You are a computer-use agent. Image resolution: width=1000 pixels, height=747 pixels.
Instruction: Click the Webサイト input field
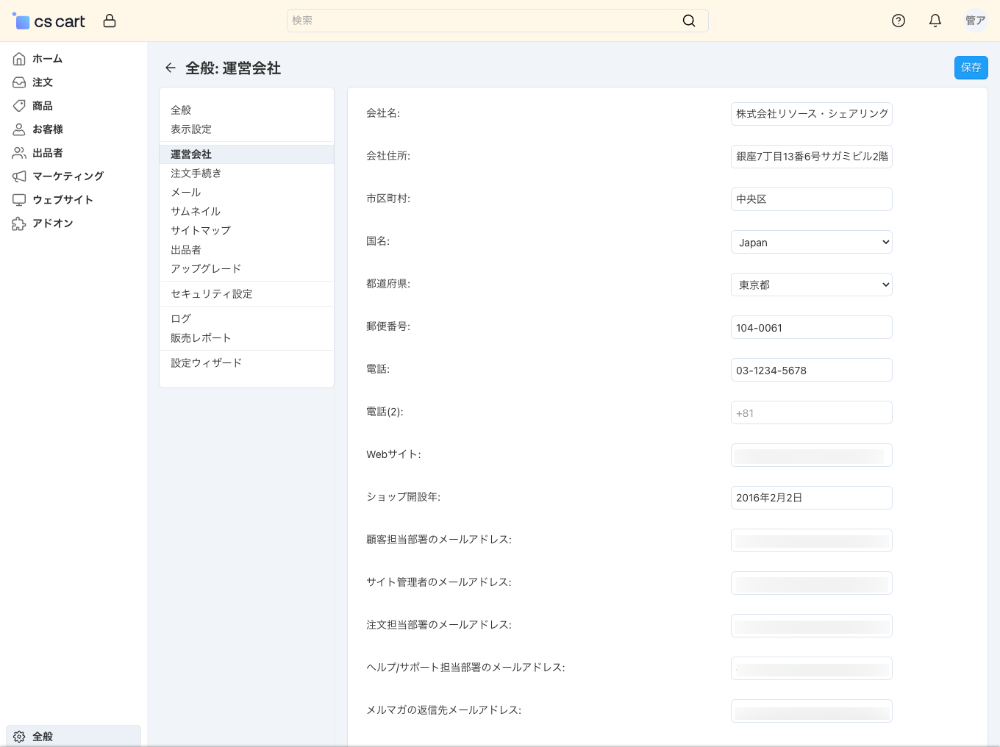[x=811, y=455]
